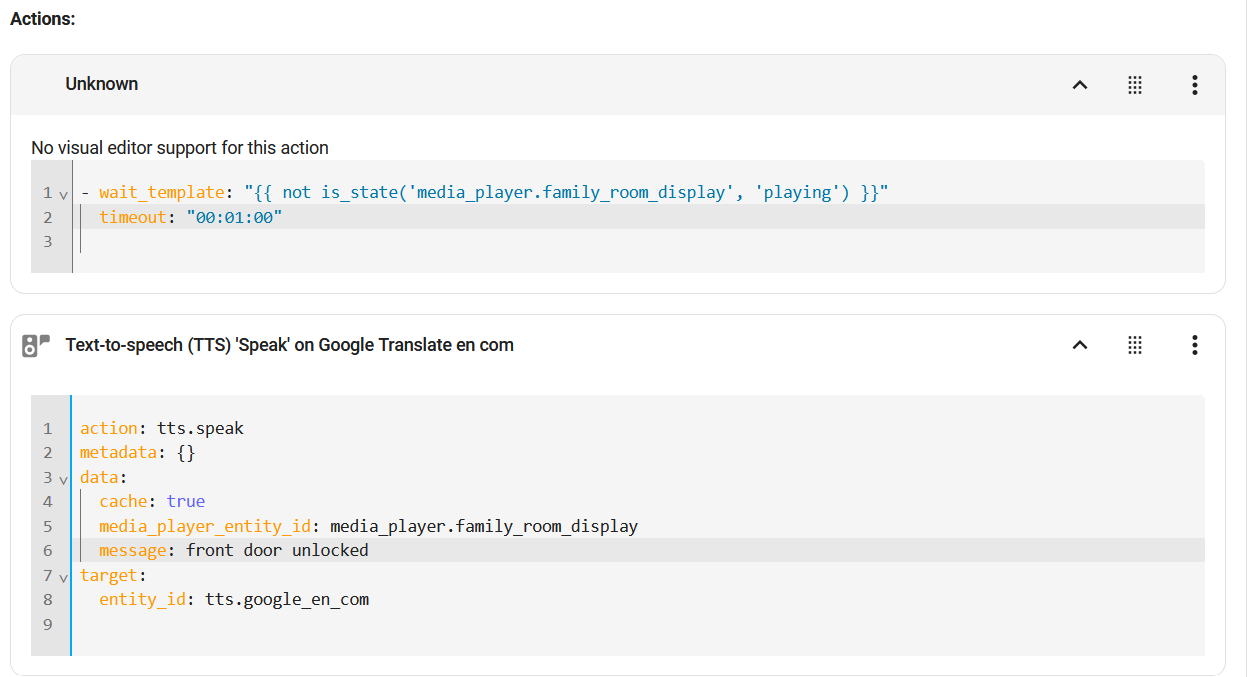Click the 'cache: true' line
The width and height of the screenshot is (1248, 677).
(x=152, y=502)
